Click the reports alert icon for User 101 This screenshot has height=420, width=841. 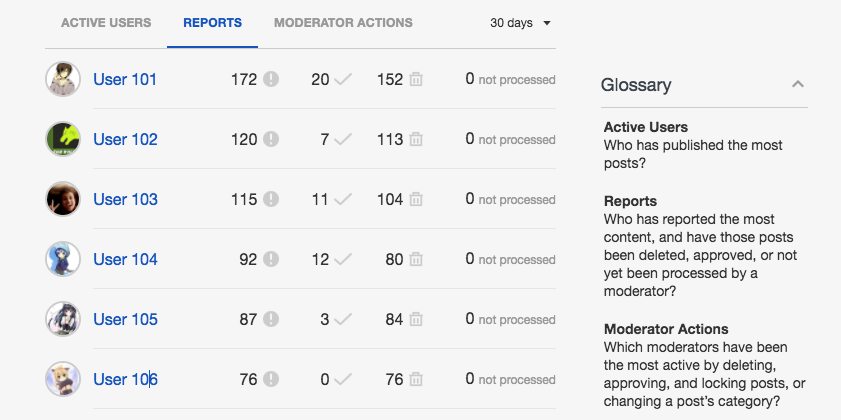271,80
